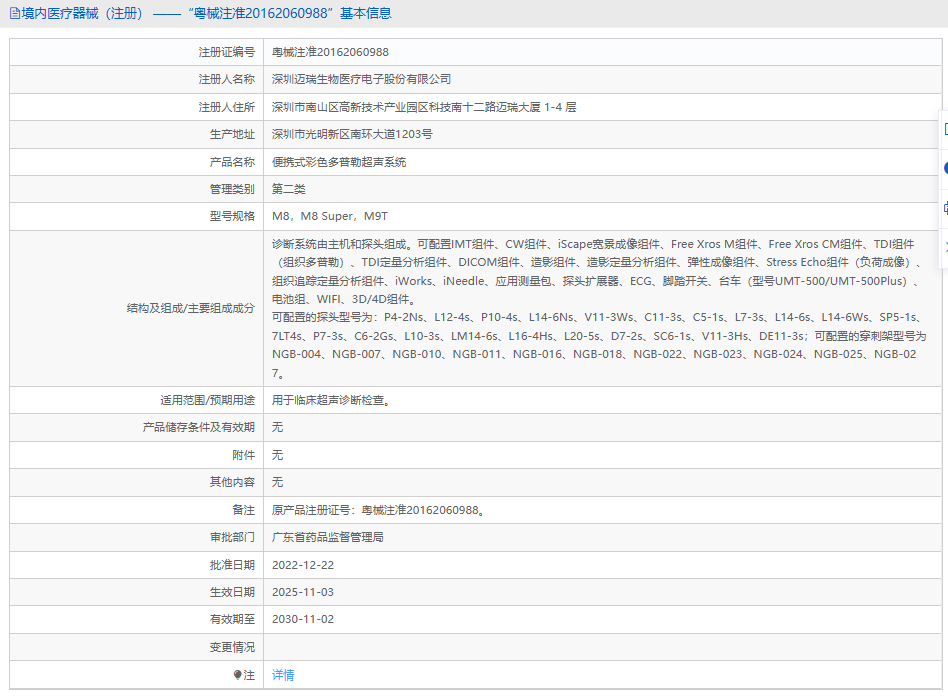The width and height of the screenshot is (948, 696).
Task: Click the document icon beside the page title
Action: click(x=15, y=14)
